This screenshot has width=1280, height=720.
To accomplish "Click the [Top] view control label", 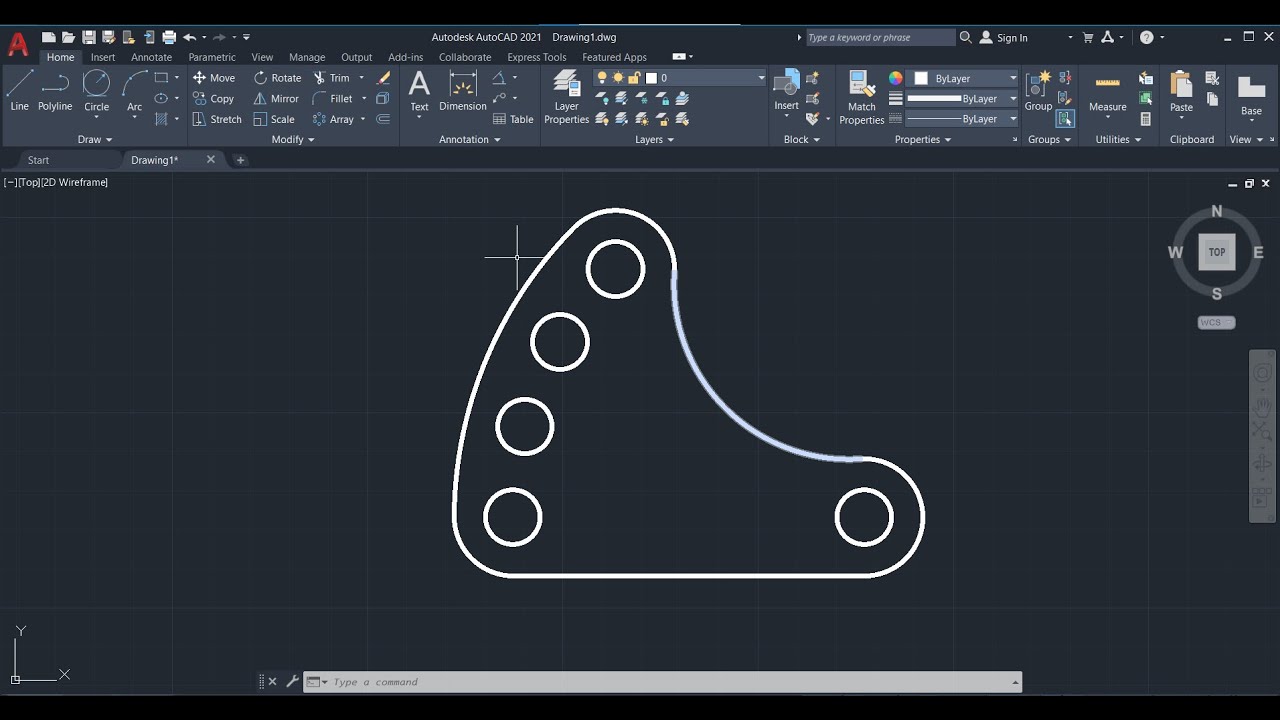I will point(28,182).
